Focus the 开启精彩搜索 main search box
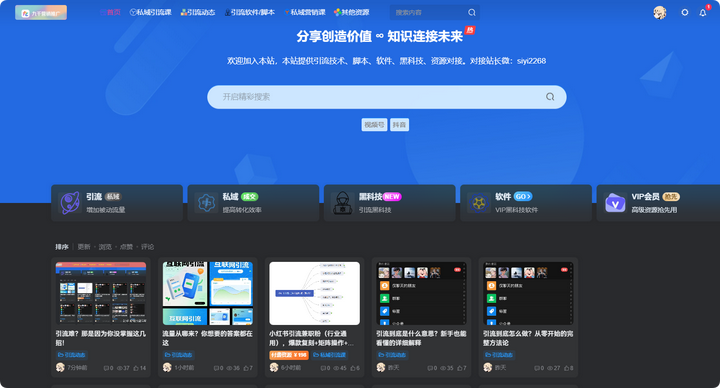 click(x=387, y=97)
